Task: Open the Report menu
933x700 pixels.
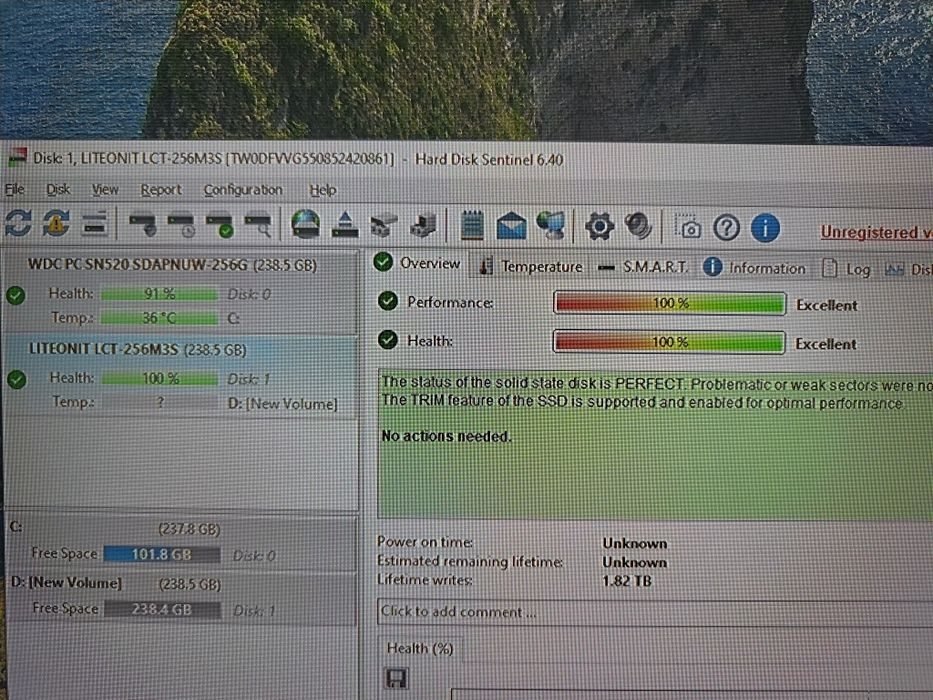Action: [x=161, y=190]
